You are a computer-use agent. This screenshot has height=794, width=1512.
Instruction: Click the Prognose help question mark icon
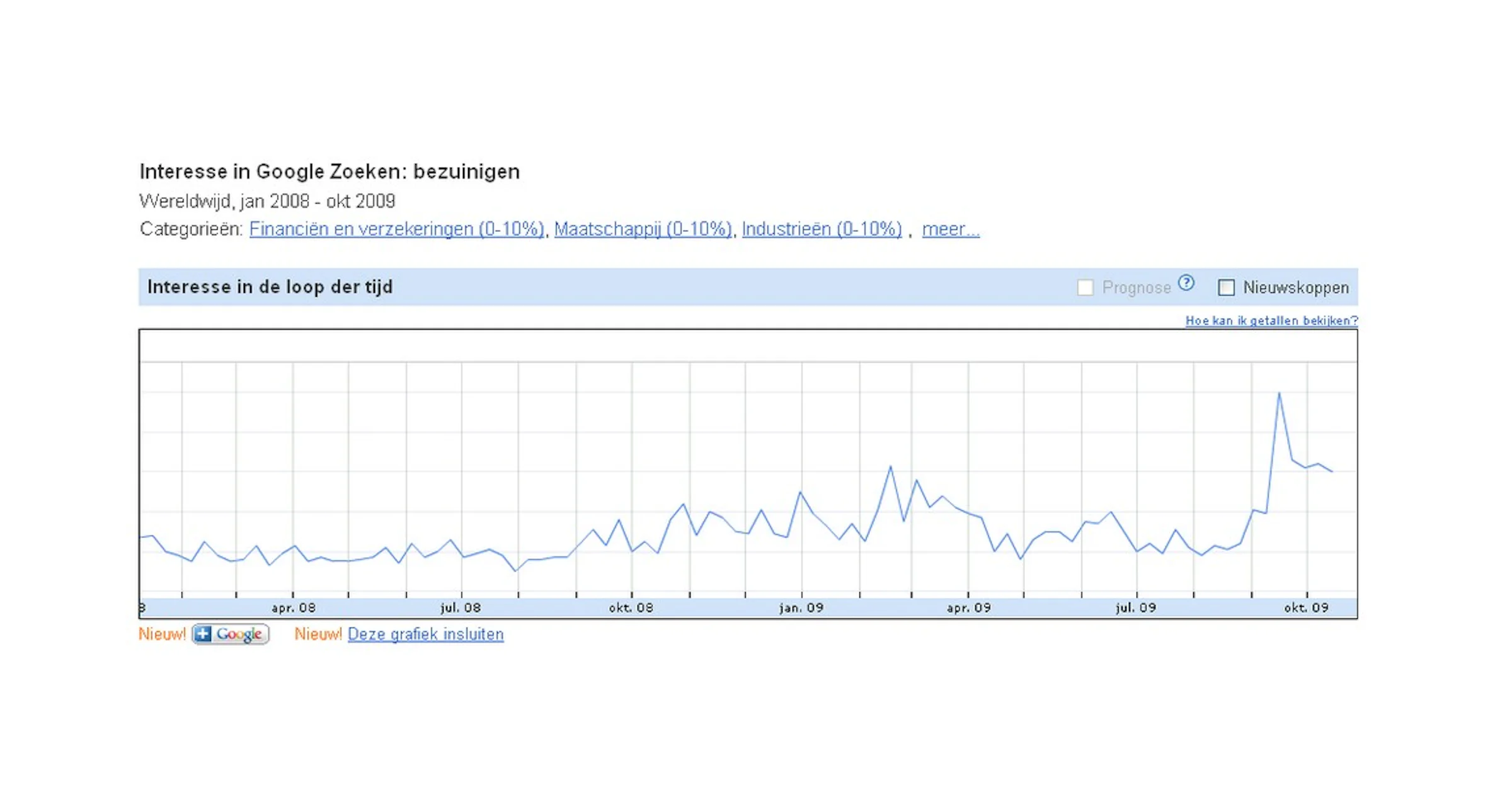click(x=1186, y=283)
